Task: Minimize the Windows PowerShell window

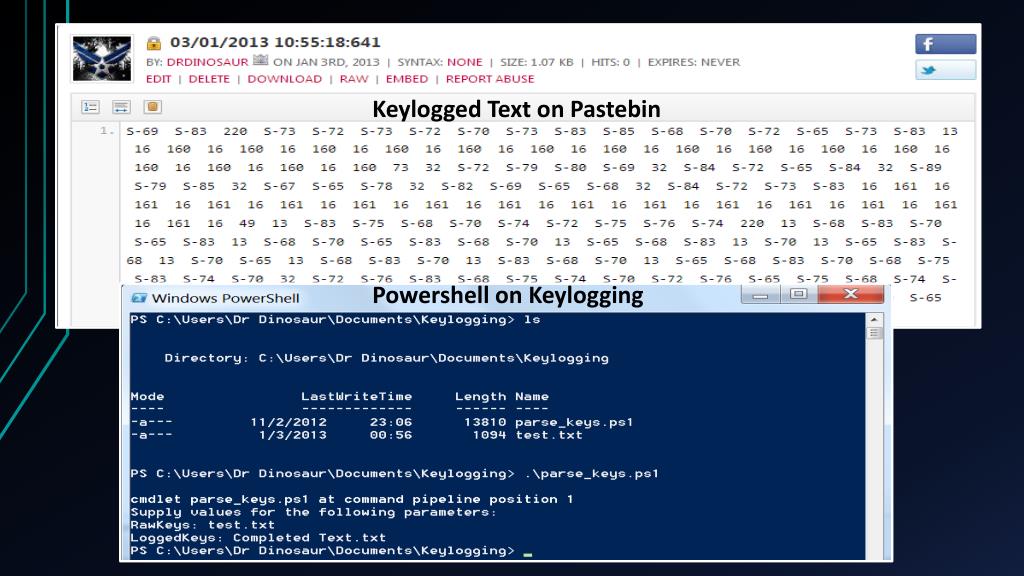Action: coord(760,295)
